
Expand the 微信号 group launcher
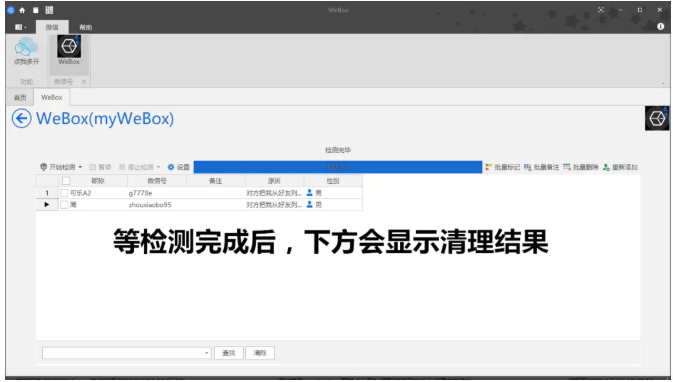84,82
